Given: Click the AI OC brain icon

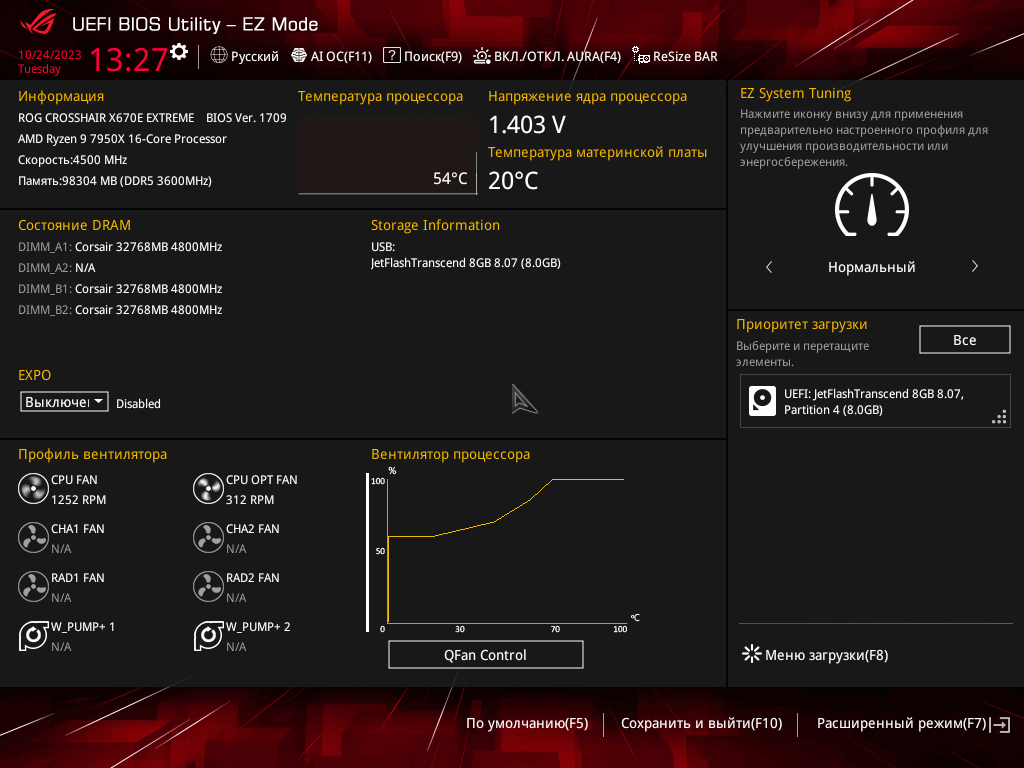Looking at the screenshot, I should click(298, 56).
